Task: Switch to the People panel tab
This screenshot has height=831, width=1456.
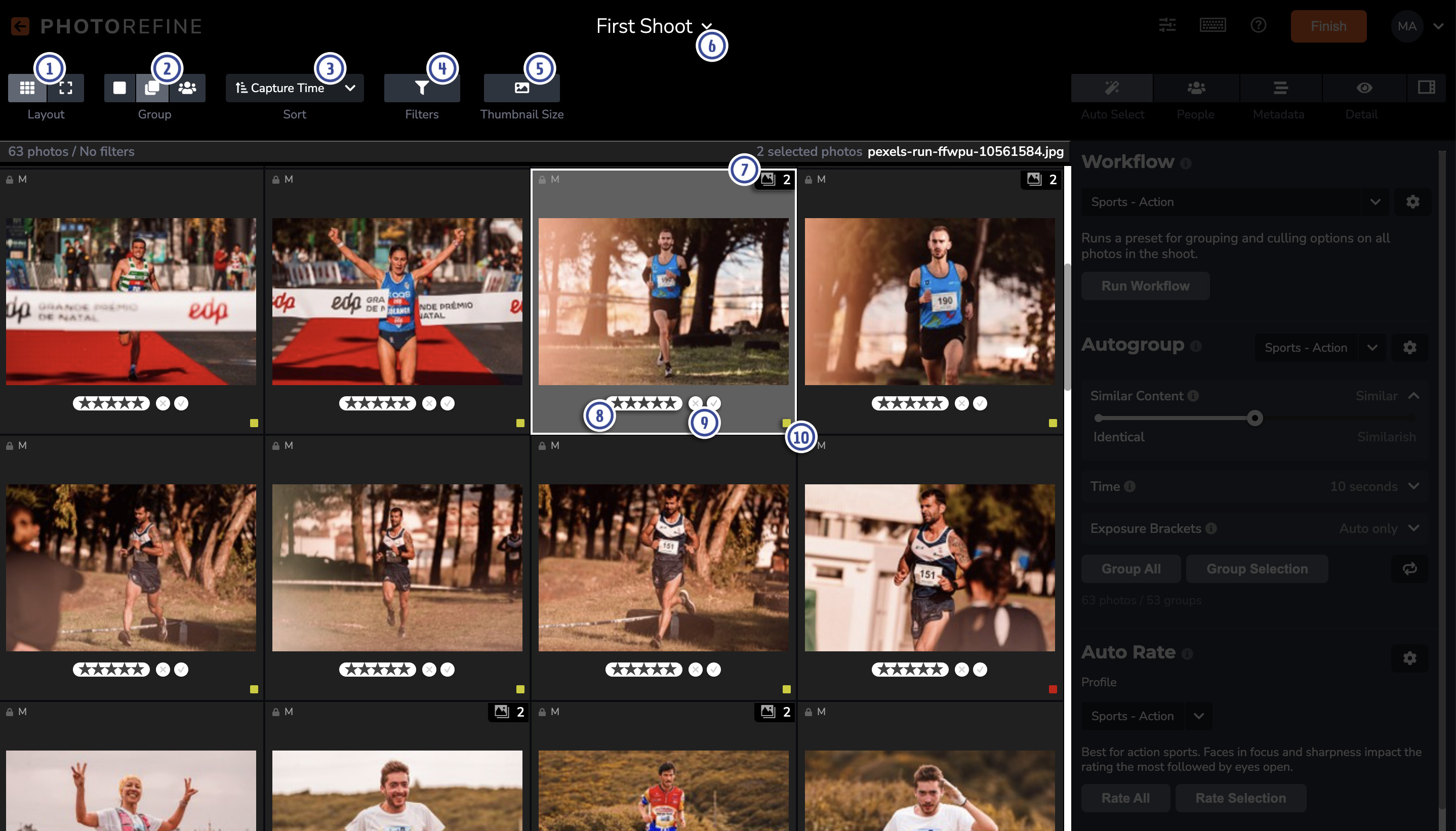Action: click(x=1196, y=88)
